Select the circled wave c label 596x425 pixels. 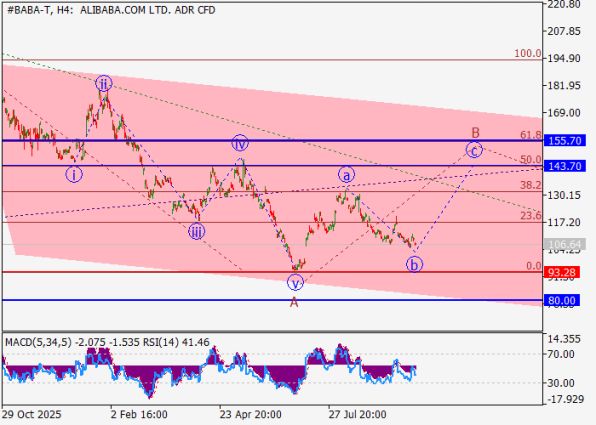(x=474, y=150)
